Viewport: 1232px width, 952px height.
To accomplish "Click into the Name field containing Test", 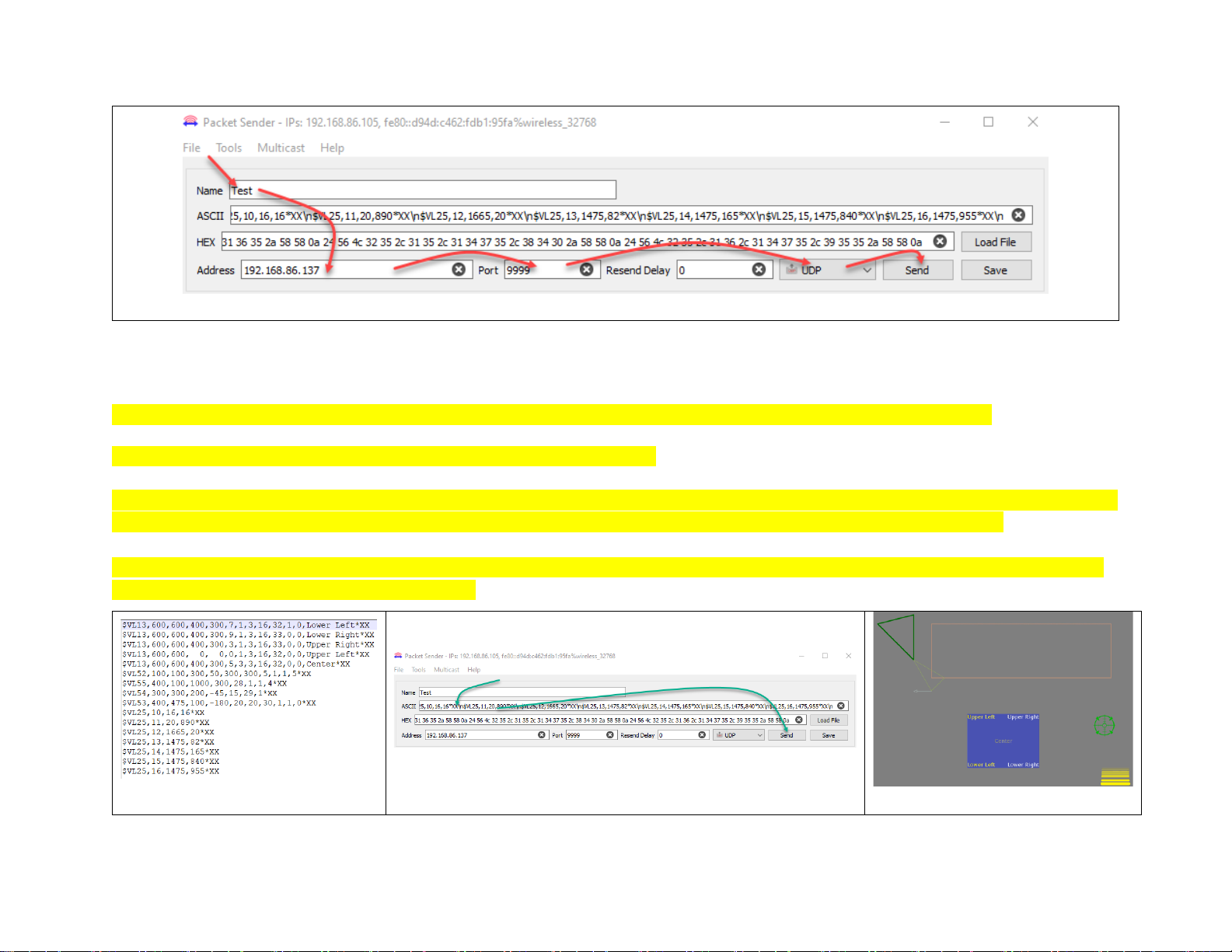I will [x=423, y=190].
